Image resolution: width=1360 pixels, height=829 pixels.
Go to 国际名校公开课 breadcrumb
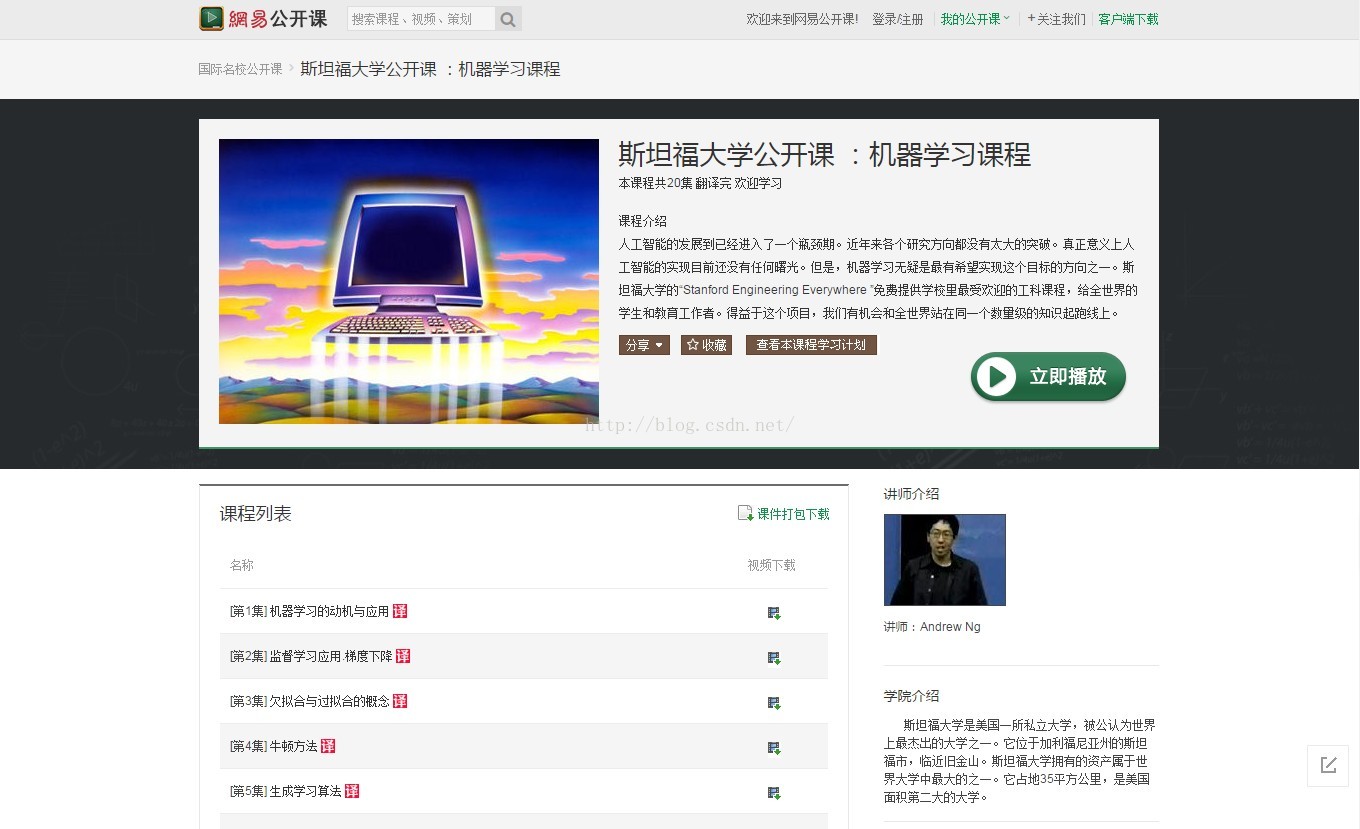click(240, 69)
